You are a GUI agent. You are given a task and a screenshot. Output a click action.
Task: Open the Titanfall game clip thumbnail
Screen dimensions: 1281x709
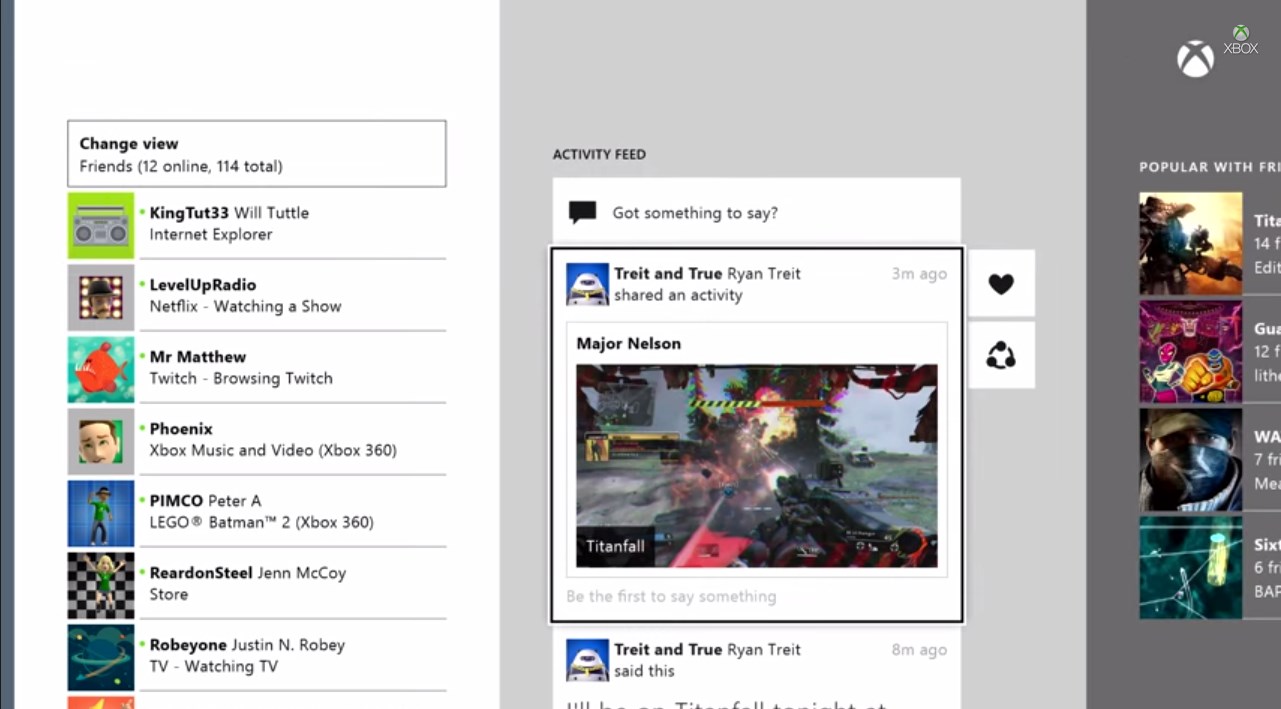tap(757, 466)
